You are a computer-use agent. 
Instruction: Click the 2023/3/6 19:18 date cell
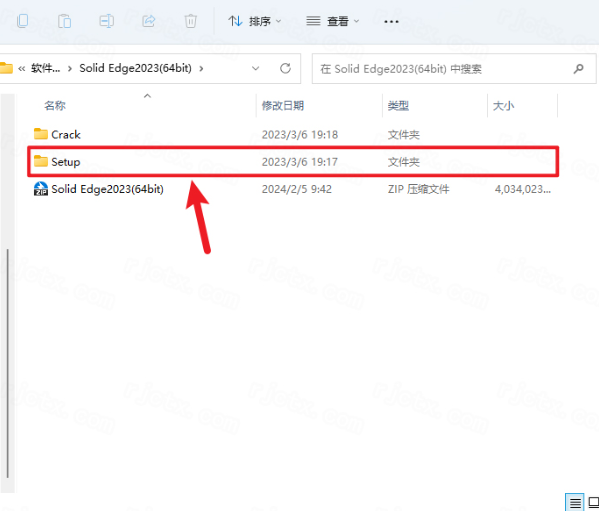click(300, 134)
